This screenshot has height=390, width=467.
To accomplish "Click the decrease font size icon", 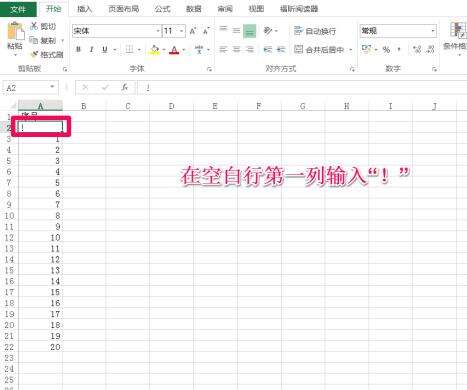I will 206,31.
